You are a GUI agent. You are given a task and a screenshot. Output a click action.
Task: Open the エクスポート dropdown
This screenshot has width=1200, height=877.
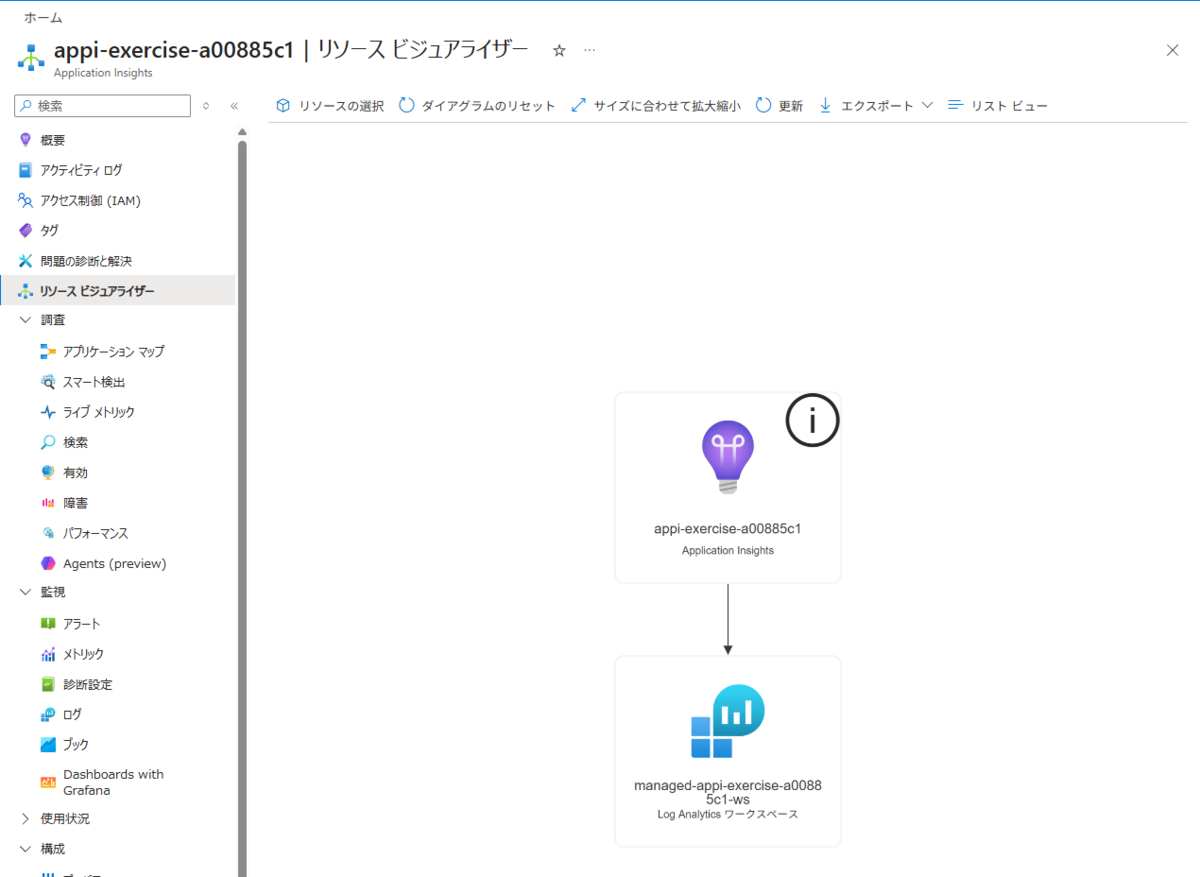(x=876, y=105)
